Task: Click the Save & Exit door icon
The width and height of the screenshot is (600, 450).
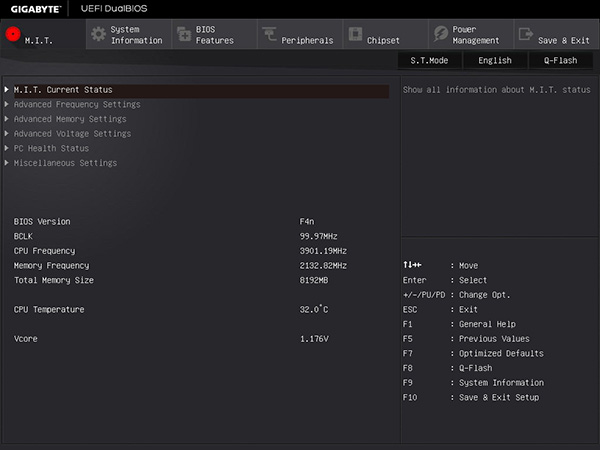Action: [525, 34]
